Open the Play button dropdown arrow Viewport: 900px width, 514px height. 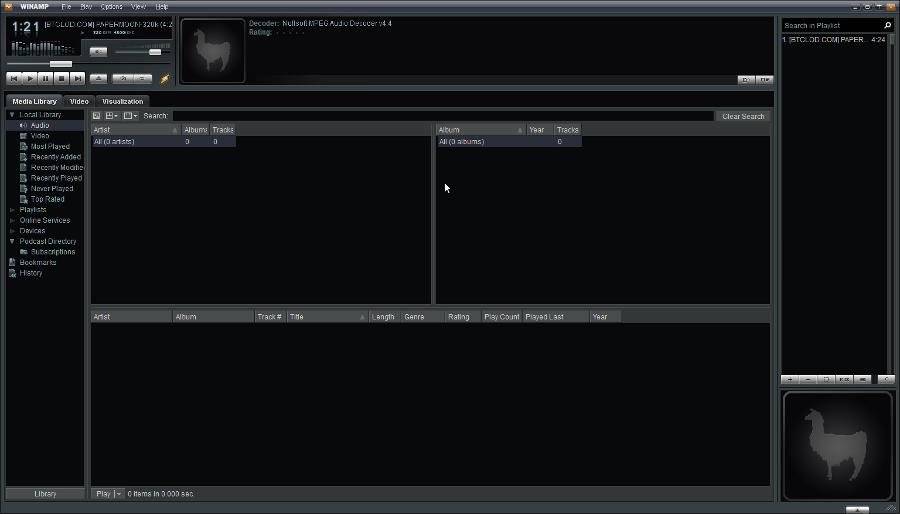[119, 494]
